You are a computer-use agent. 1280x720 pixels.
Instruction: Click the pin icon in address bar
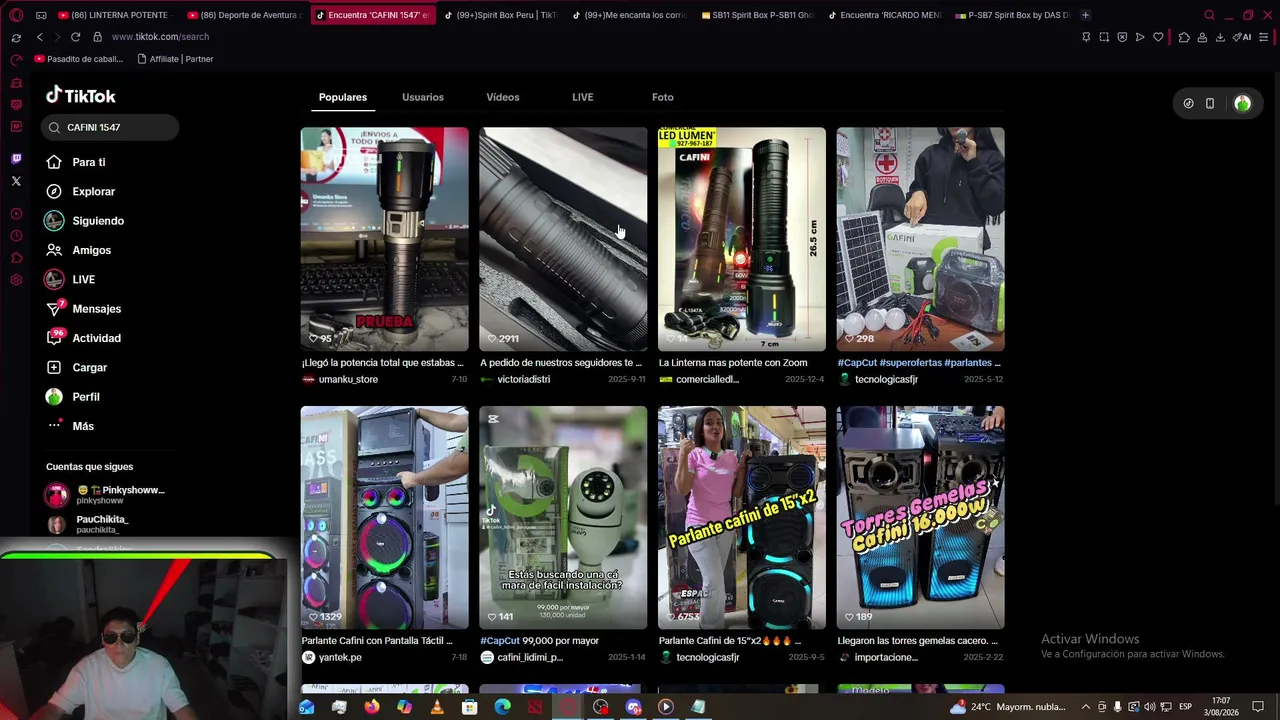click(1086, 37)
